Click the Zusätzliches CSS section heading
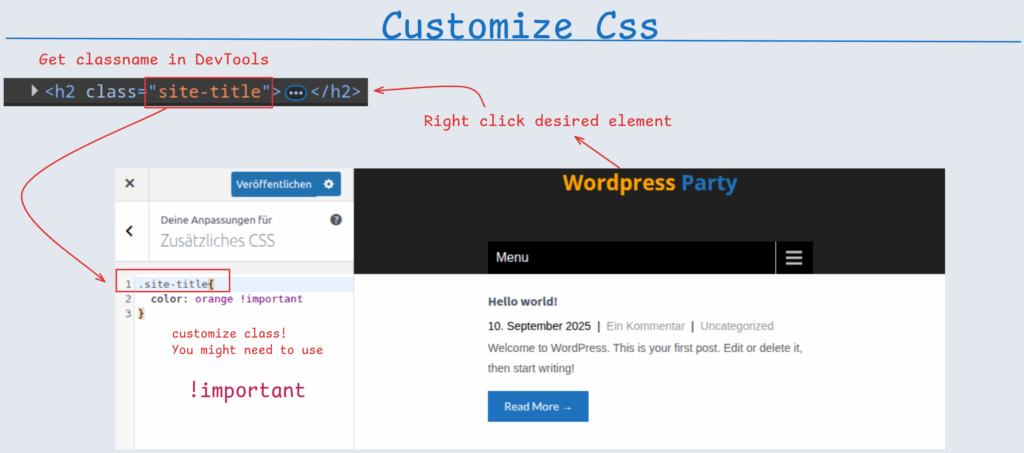 point(217,241)
